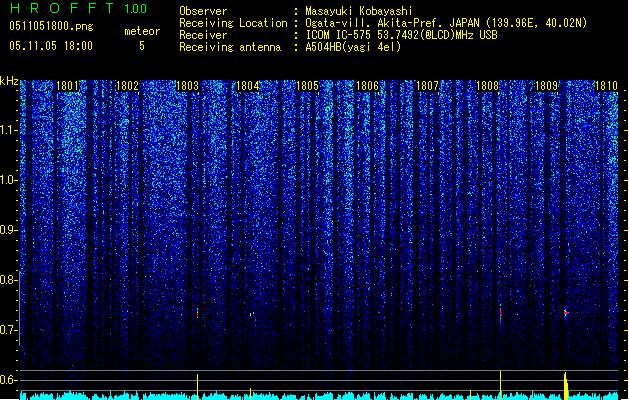Click the 1810 time marker
This screenshot has height=400, width=629.
(606, 86)
